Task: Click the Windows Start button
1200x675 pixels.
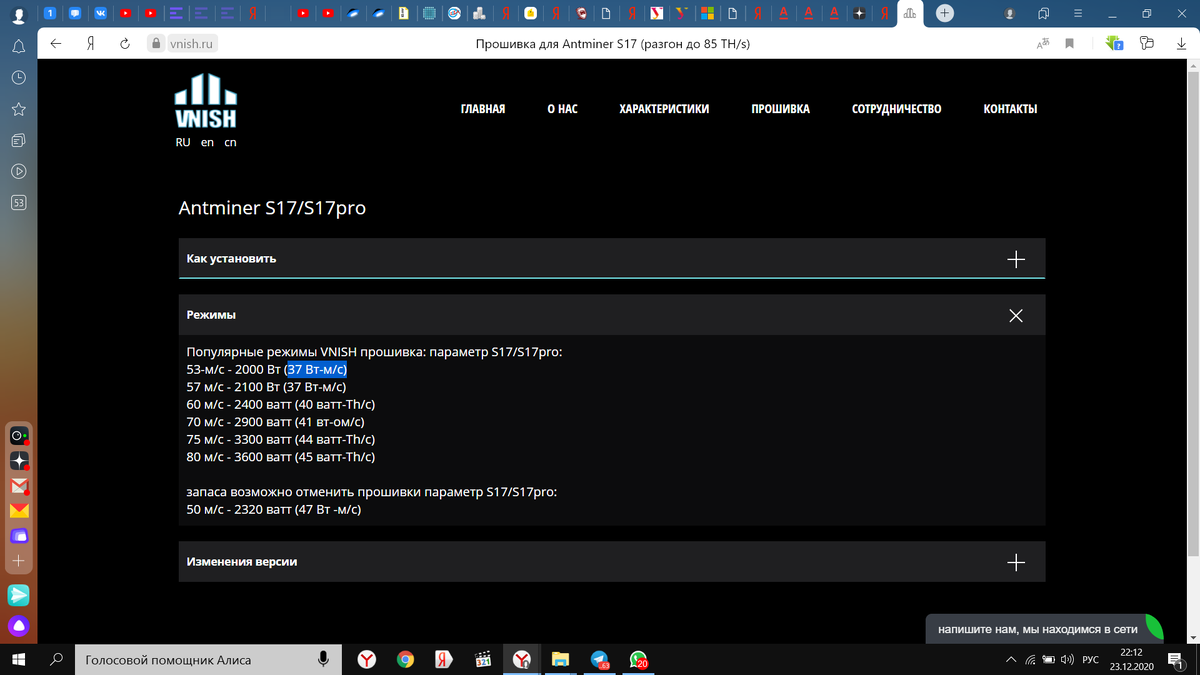Action: (19, 659)
